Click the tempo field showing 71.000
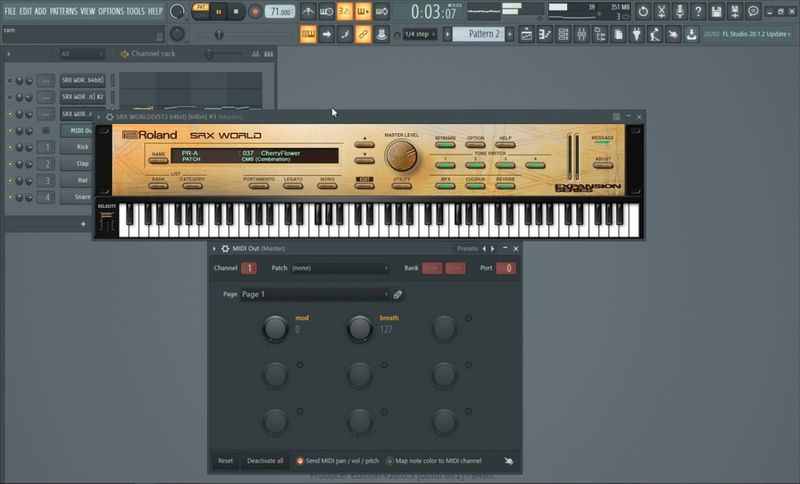 [280, 11]
